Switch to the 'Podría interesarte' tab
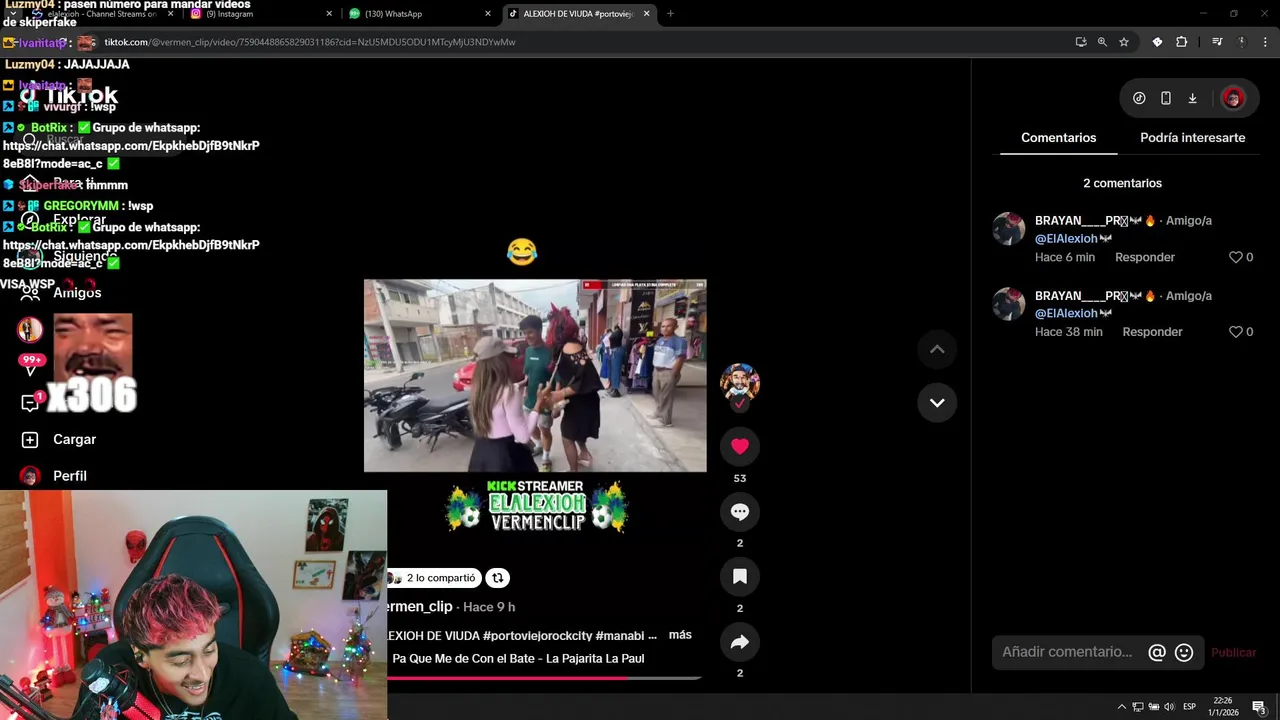The image size is (1280, 720). coord(1192,138)
